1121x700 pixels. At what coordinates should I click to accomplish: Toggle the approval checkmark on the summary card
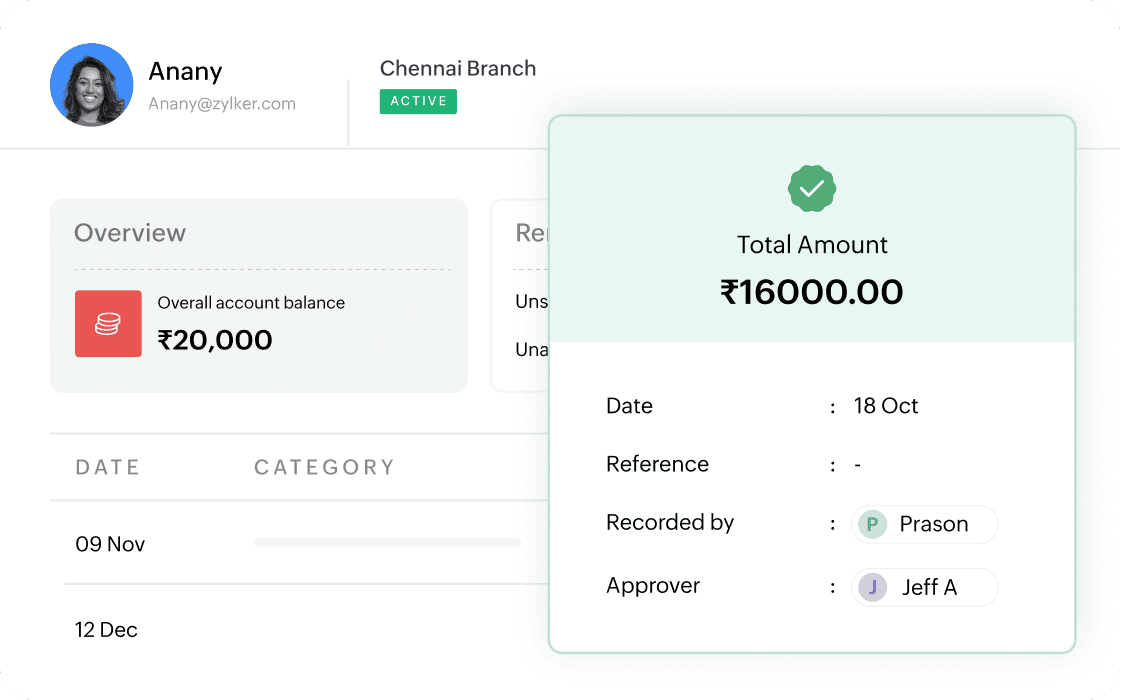[x=811, y=188]
